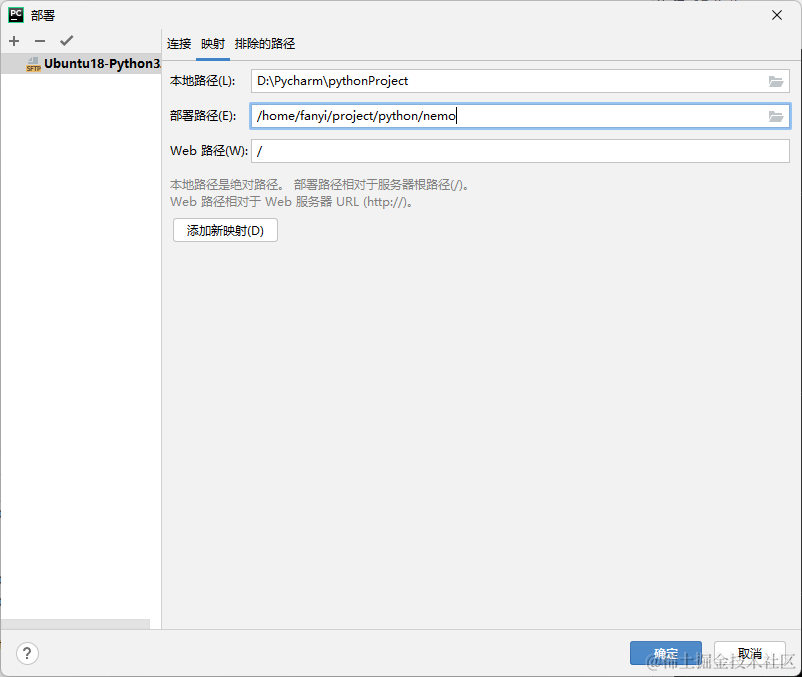Open help with question mark icon
The width and height of the screenshot is (802, 677).
27,653
